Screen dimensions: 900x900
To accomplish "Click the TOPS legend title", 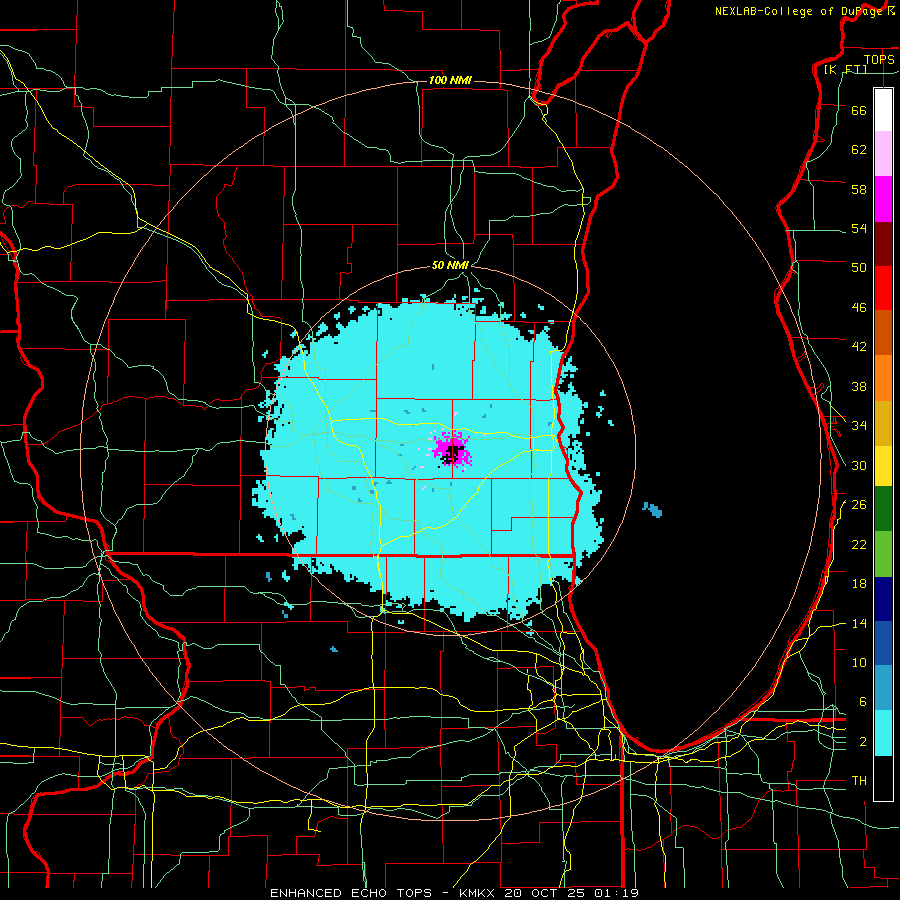I will pyautogui.click(x=879, y=59).
